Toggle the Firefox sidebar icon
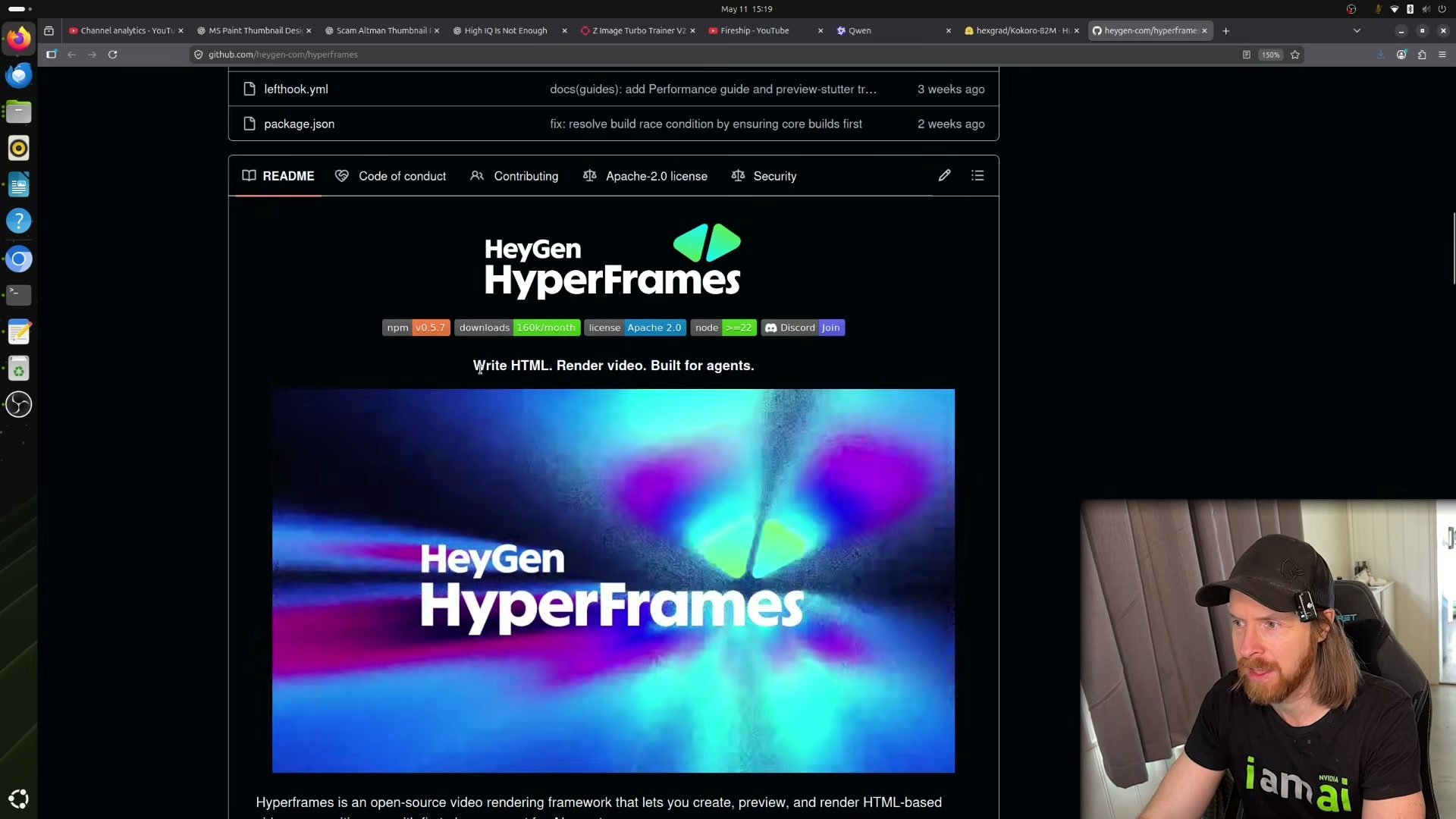This screenshot has width=1456, height=819. pyautogui.click(x=52, y=55)
